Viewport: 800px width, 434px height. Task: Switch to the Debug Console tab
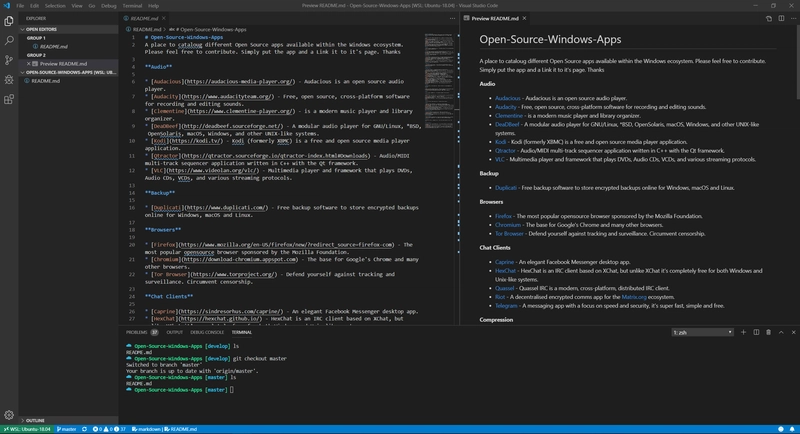click(207, 333)
